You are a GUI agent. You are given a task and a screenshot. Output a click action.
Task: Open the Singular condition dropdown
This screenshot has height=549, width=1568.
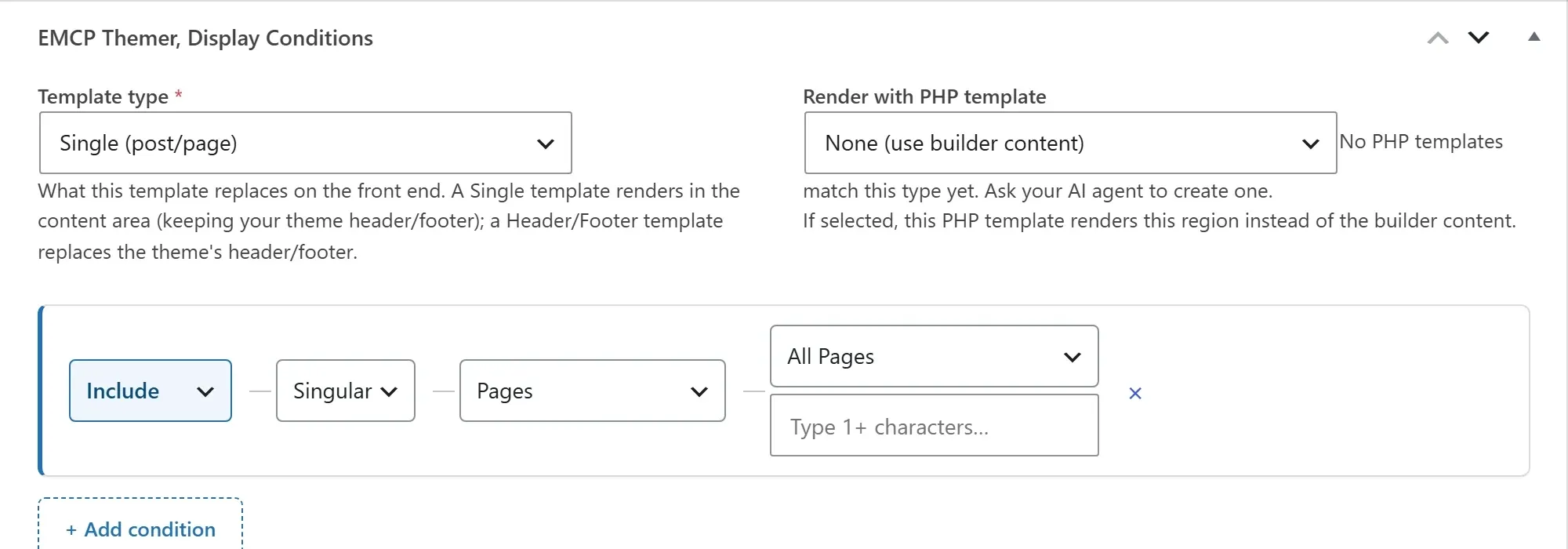(x=346, y=391)
